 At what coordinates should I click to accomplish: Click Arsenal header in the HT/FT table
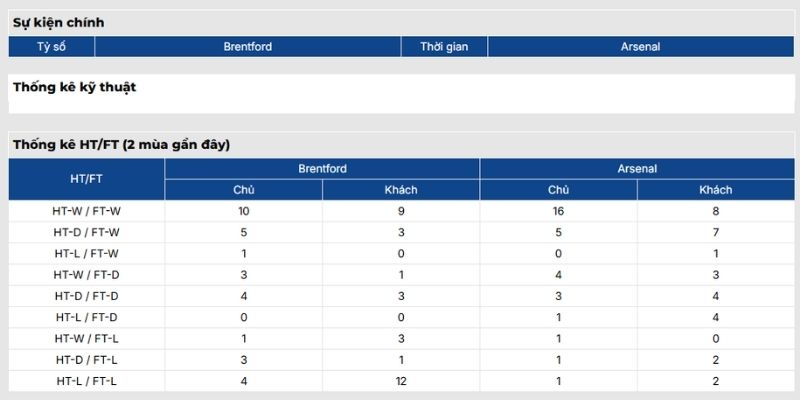tap(637, 169)
